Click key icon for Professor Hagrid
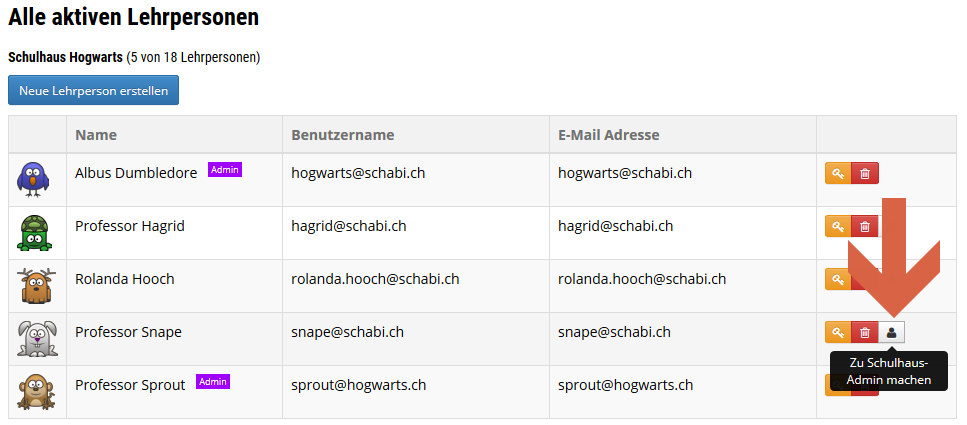The height and width of the screenshot is (425, 967). (838, 226)
